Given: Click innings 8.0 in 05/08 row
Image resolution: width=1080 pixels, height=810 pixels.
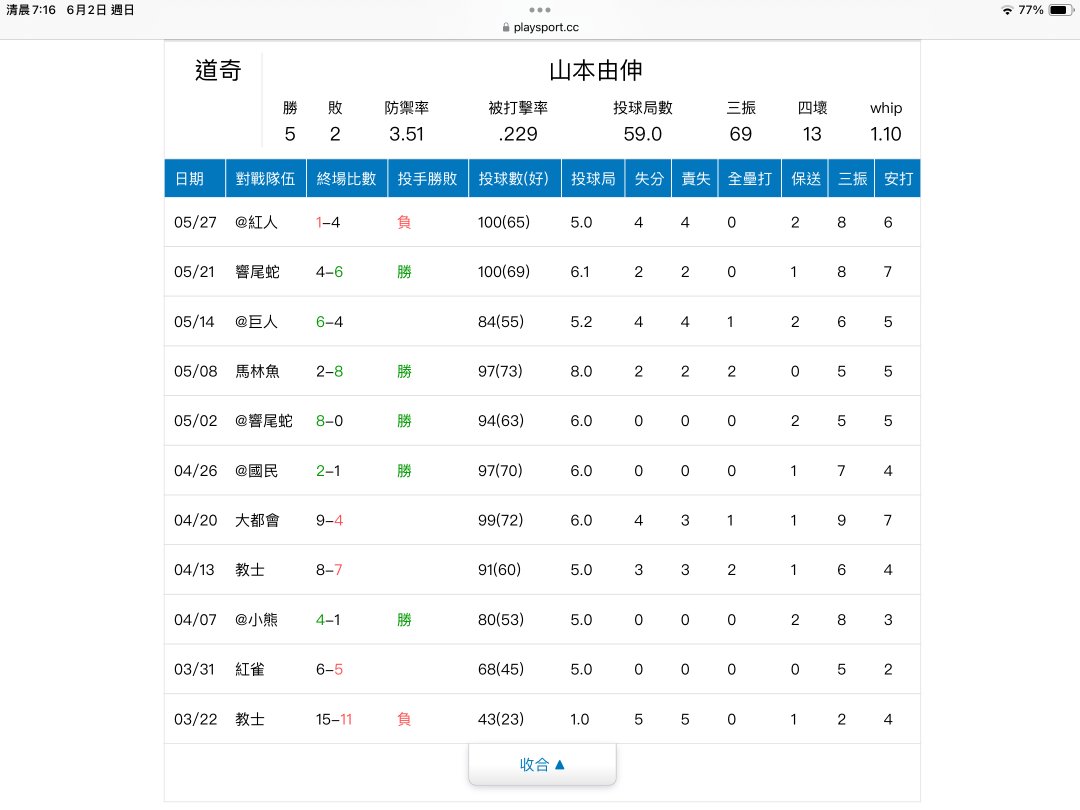Looking at the screenshot, I should point(581,371).
